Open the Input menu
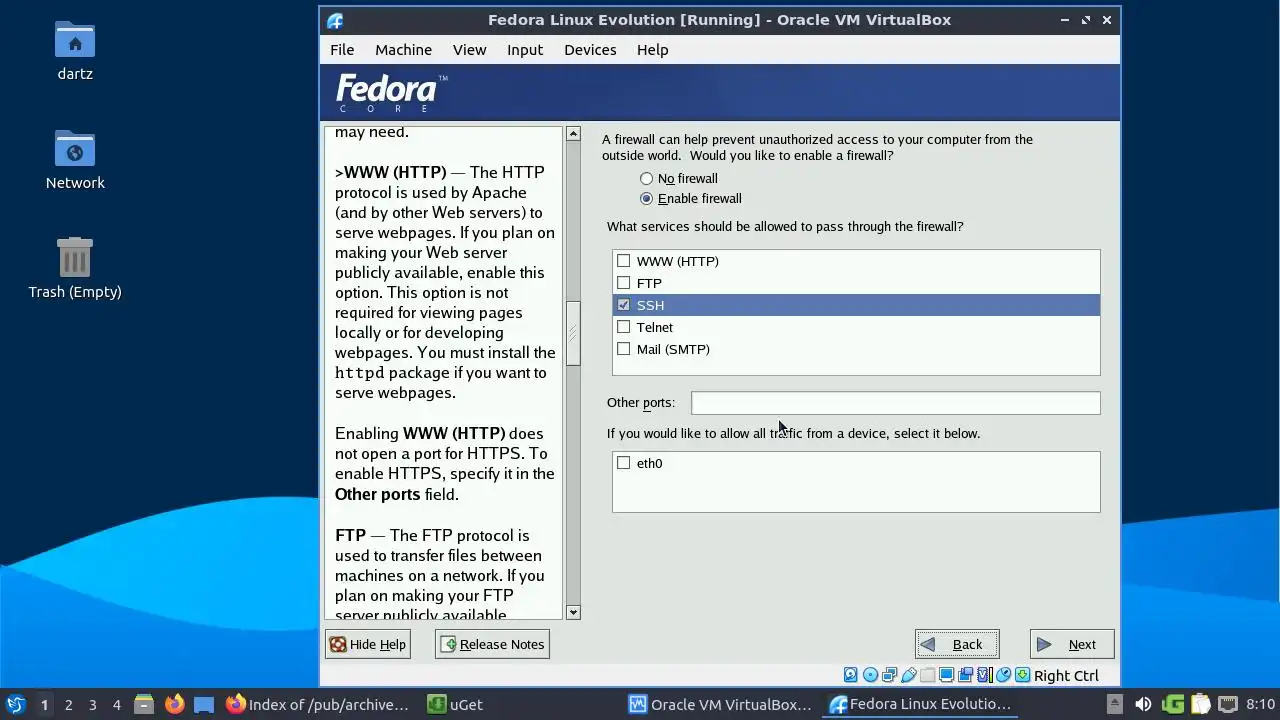 coord(525,49)
